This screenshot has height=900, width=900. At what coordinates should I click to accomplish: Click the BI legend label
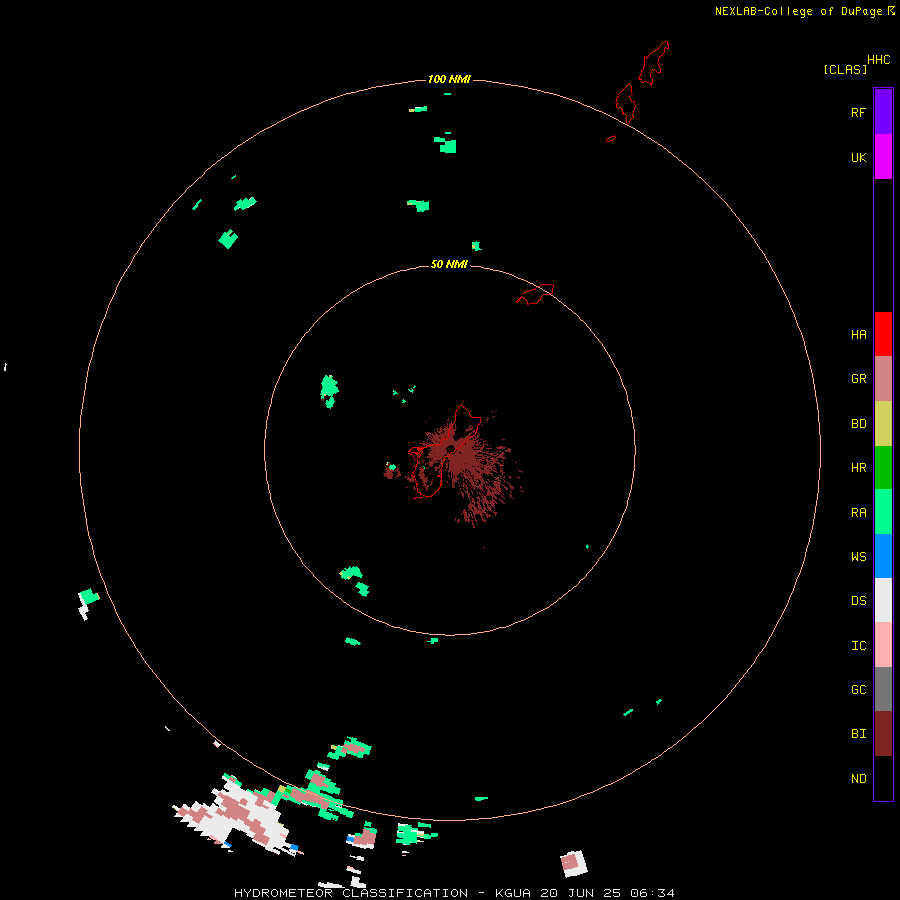pos(858,734)
